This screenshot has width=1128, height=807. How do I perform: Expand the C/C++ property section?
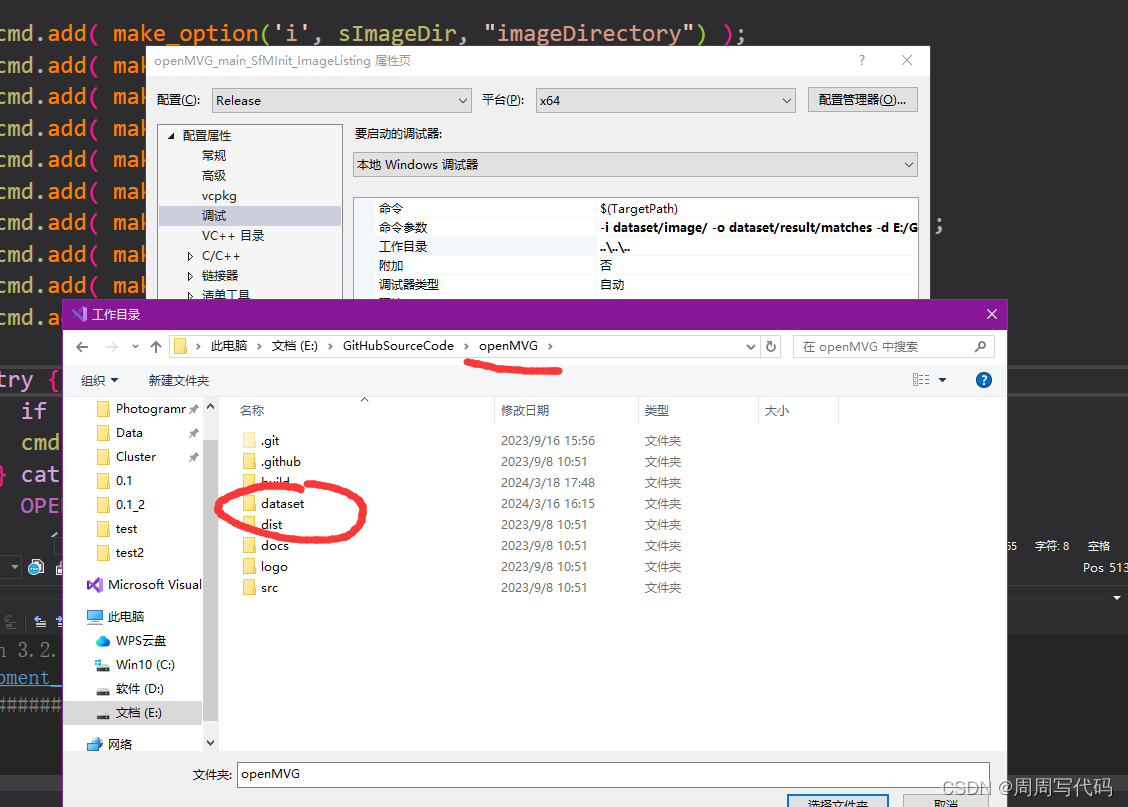[189, 255]
